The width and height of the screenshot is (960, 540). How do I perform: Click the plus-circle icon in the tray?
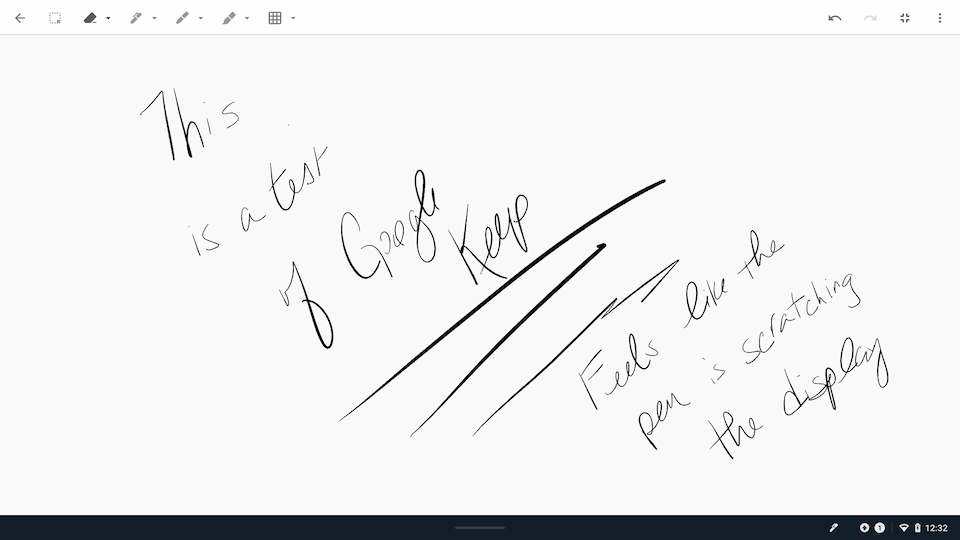pos(864,527)
